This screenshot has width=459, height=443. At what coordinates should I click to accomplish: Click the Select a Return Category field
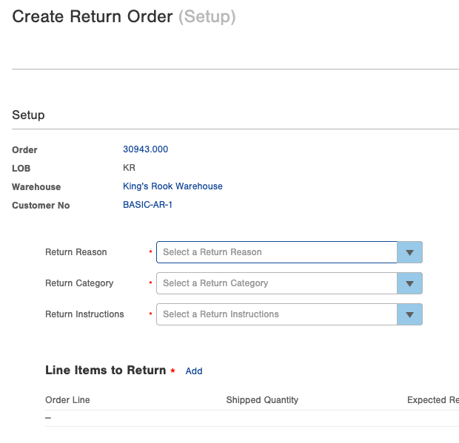[277, 283]
